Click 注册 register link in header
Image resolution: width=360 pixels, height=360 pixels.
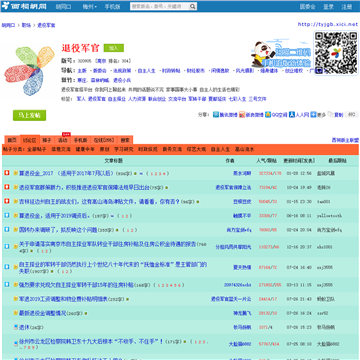[x=347, y=7]
